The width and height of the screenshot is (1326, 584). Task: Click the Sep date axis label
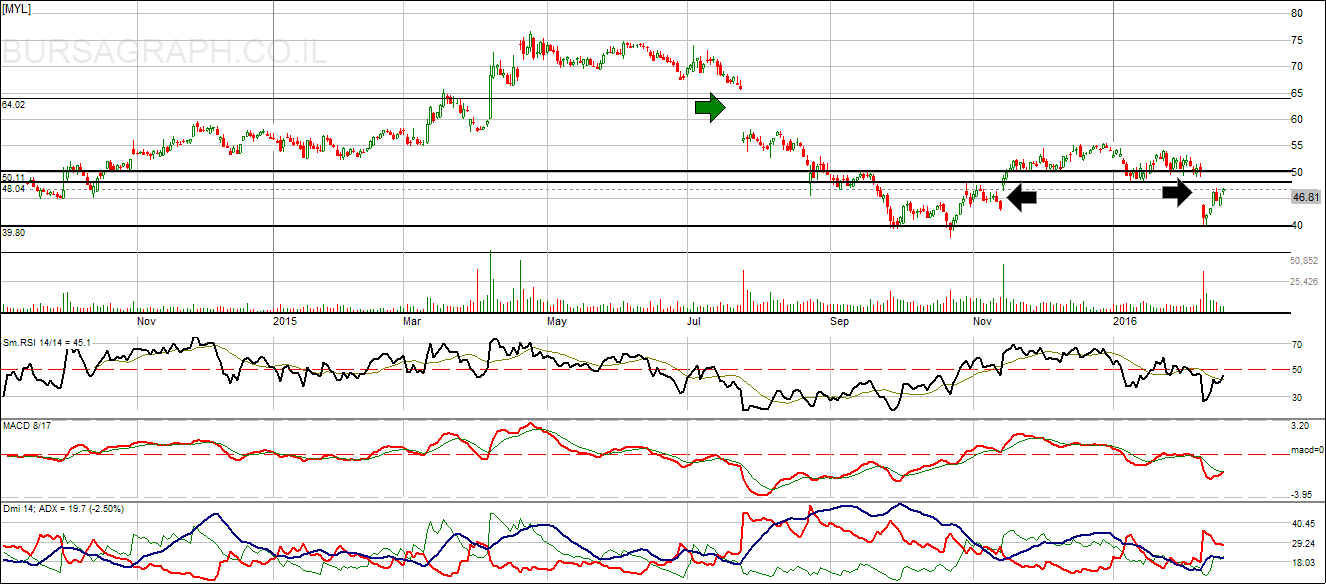(x=839, y=322)
